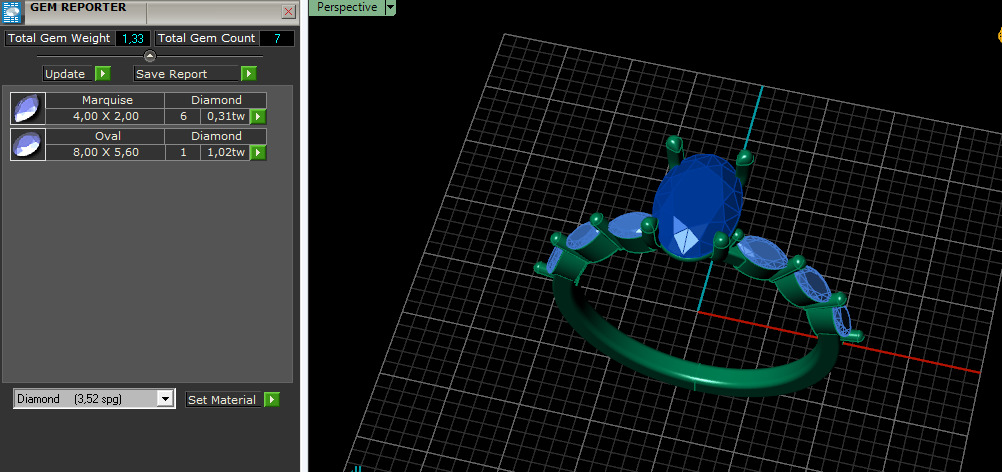
Task: Click the green arrow next to Update
Action: coord(103,73)
